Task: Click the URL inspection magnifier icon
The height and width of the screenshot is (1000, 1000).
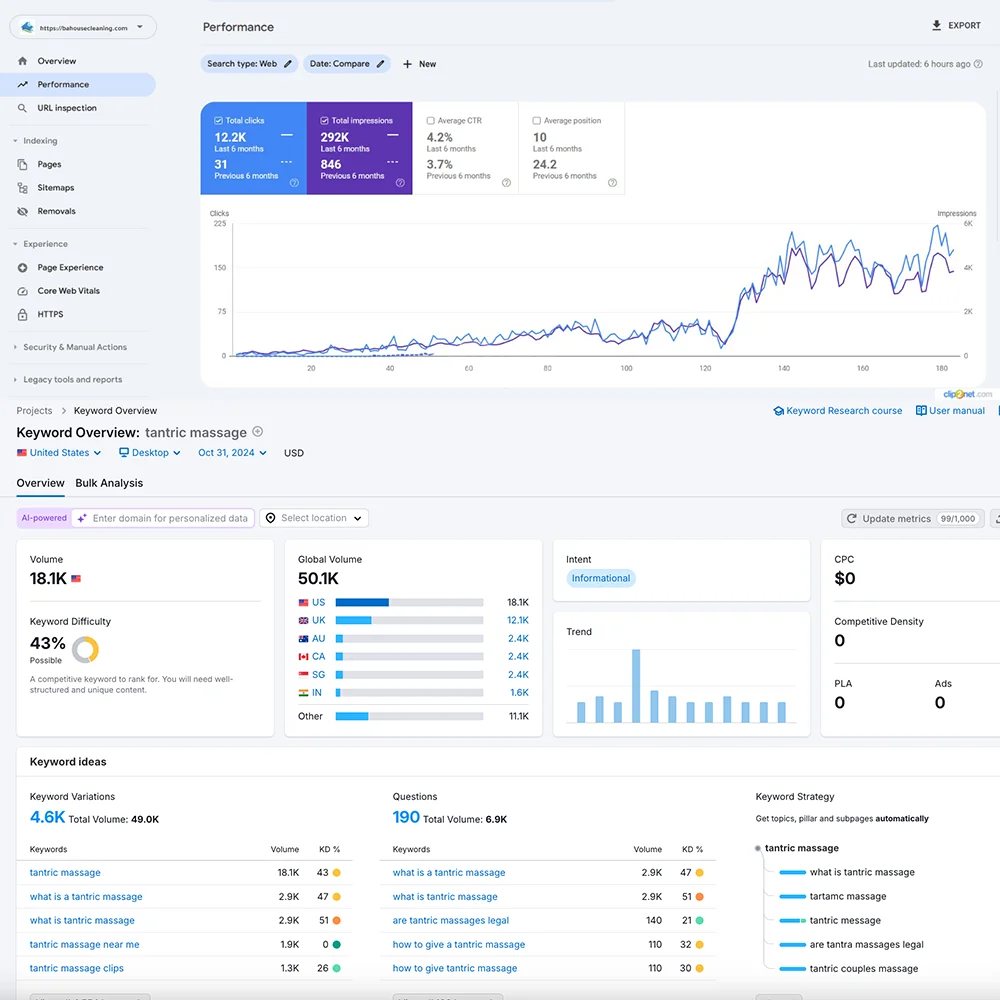Action: point(23,108)
